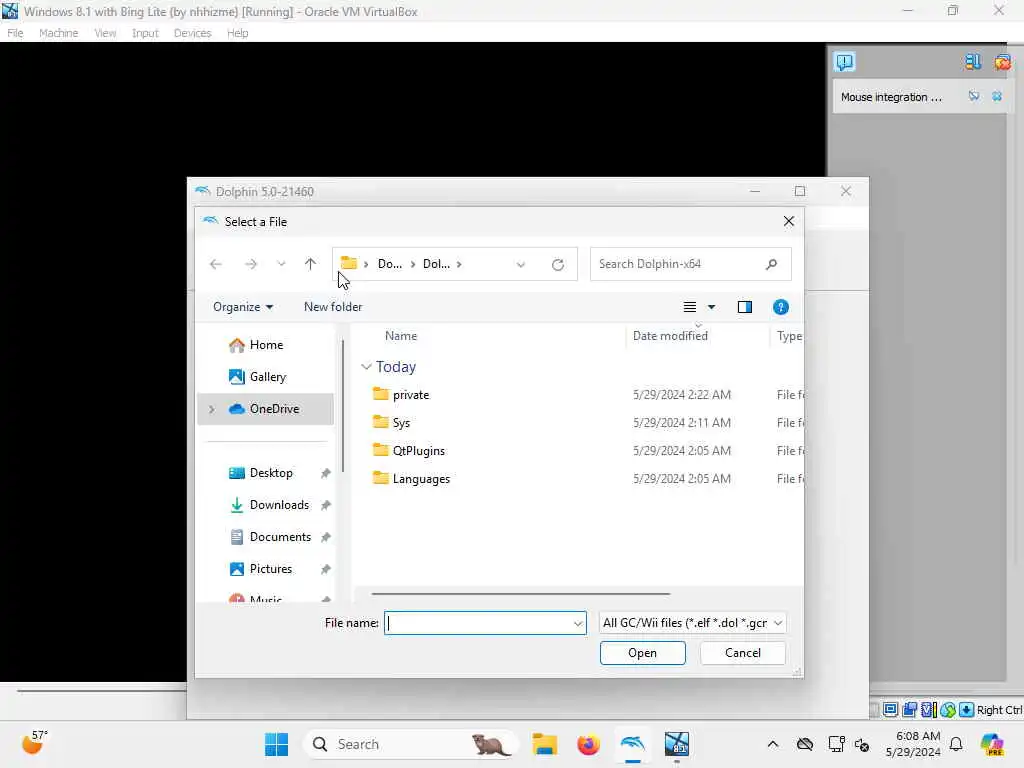Open VirtualBox Input menu
Viewport: 1024px width, 768px height.
(145, 33)
